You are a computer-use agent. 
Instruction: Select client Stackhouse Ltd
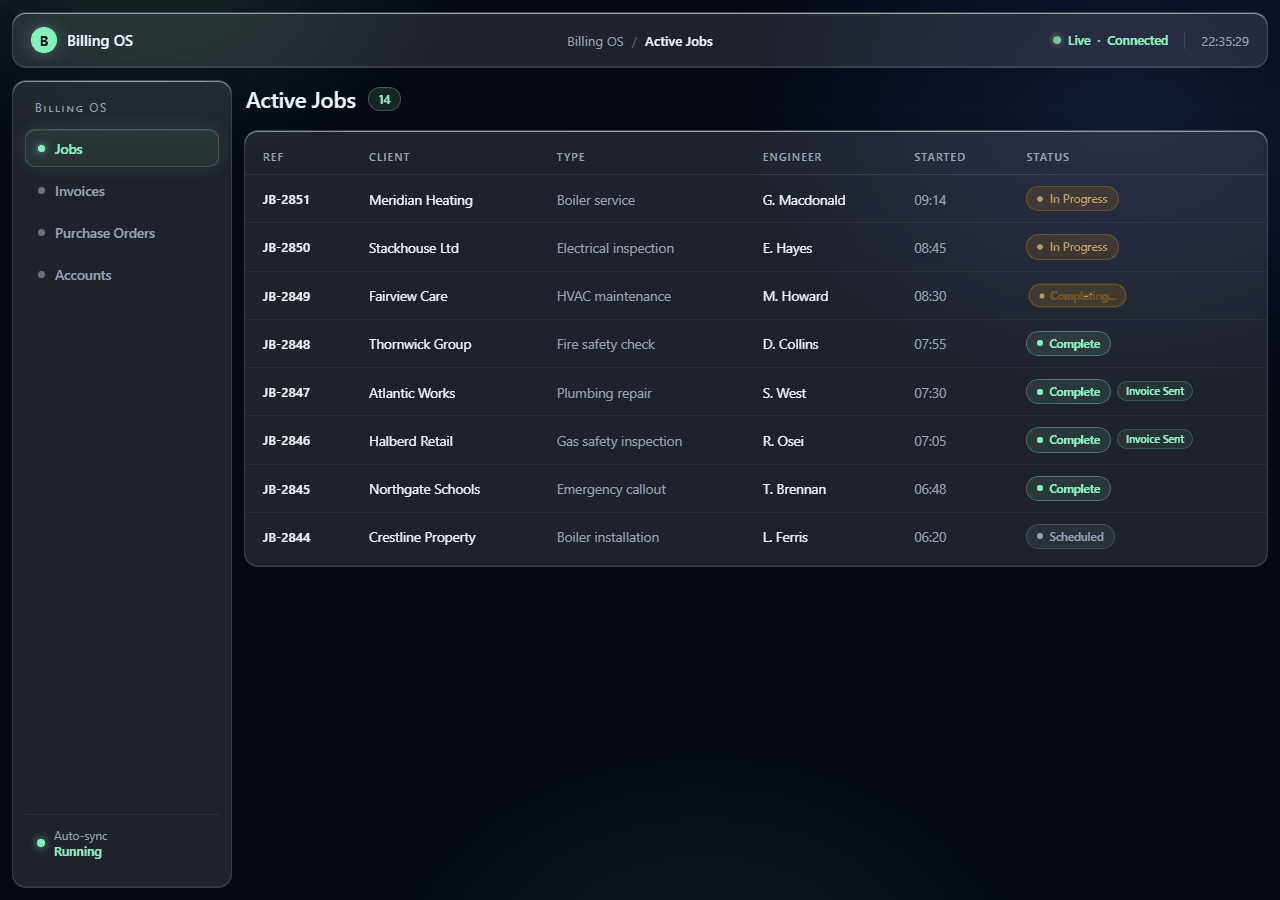[x=414, y=248]
